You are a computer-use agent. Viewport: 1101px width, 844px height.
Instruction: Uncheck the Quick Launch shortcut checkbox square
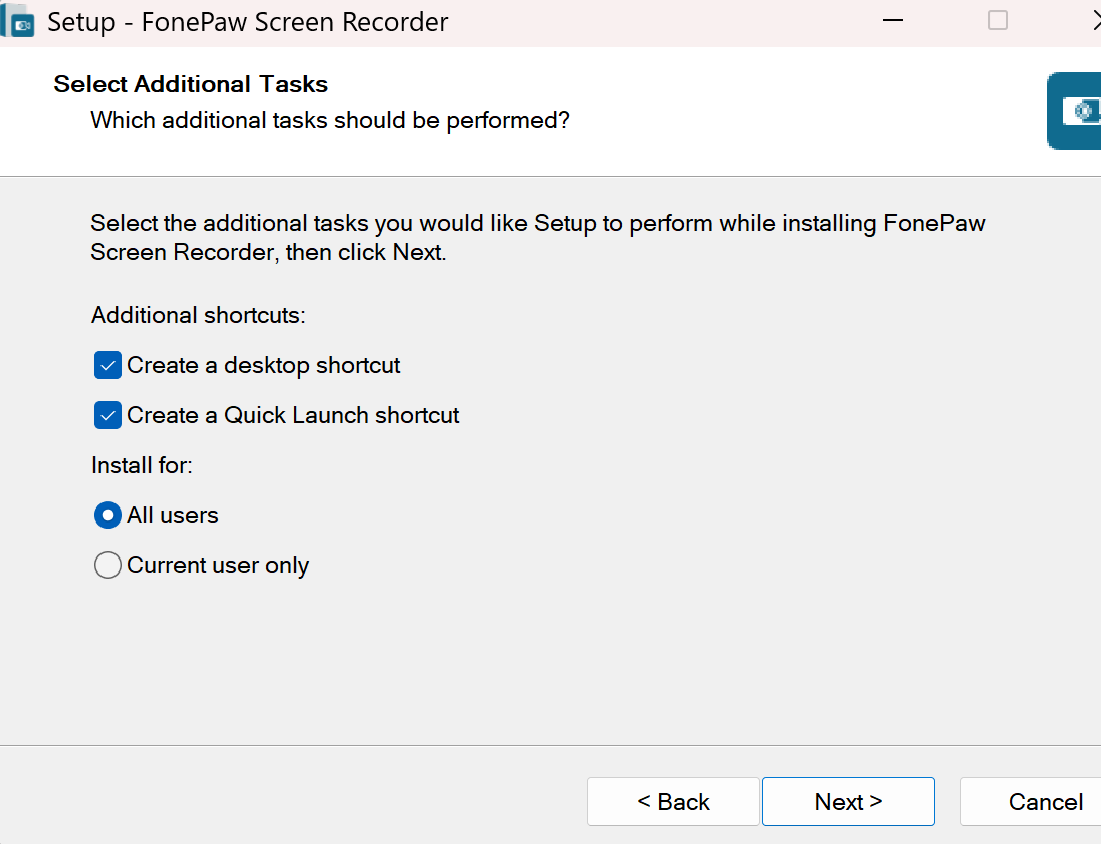(x=107, y=416)
